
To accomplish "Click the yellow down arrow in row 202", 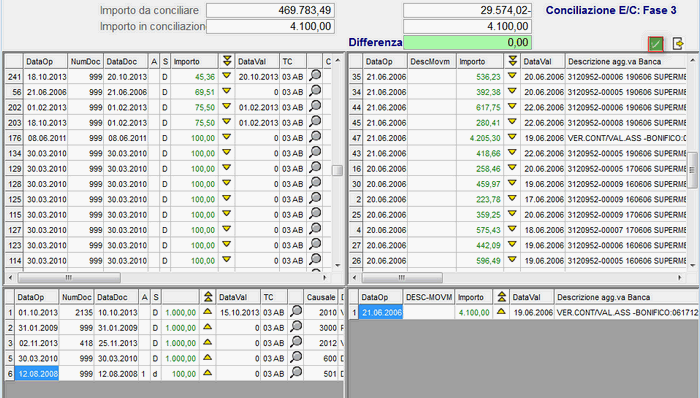I will click(x=227, y=107).
